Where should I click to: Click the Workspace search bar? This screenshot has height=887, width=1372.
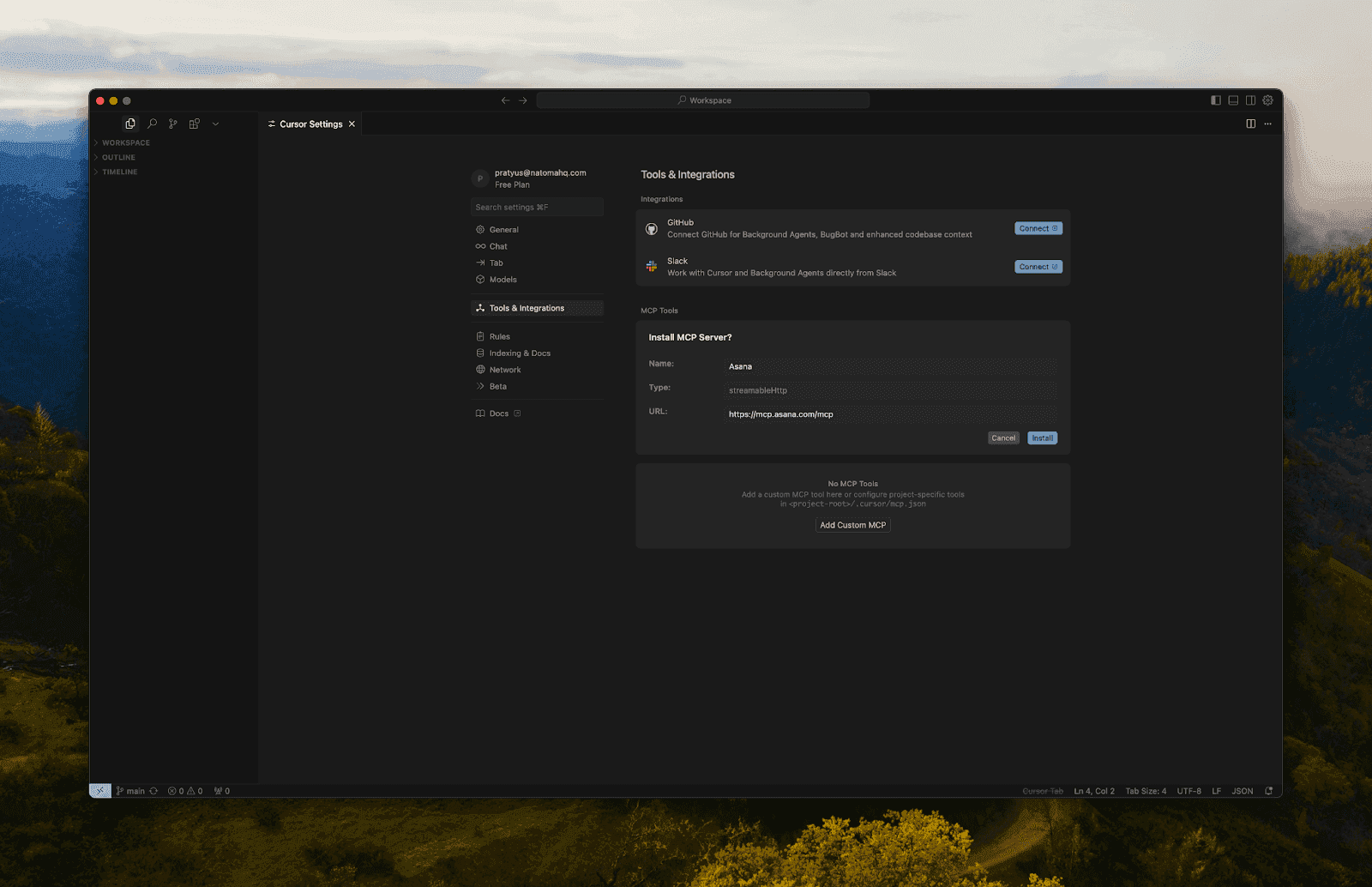pos(703,100)
